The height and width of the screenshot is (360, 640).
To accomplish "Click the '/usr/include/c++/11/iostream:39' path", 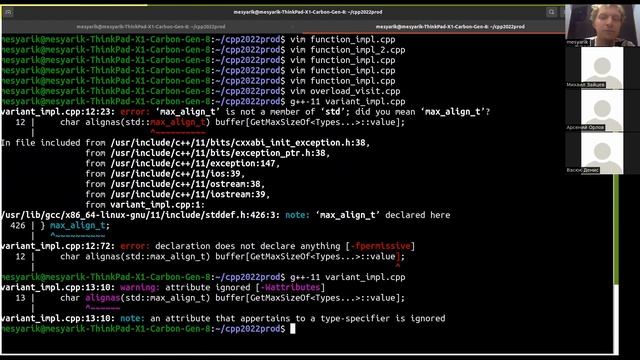I will click(190, 194).
